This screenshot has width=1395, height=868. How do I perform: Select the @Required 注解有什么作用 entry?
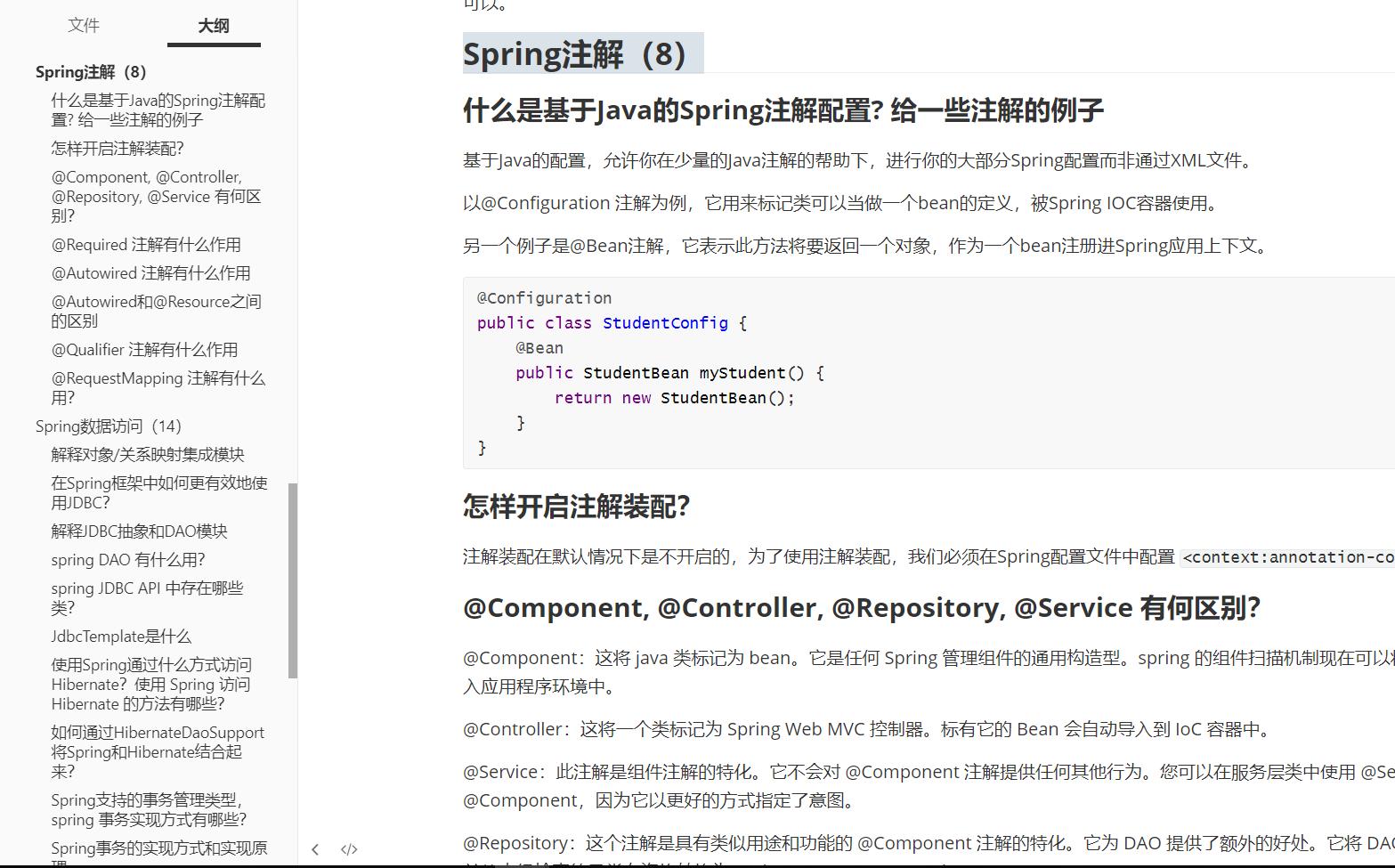point(147,244)
